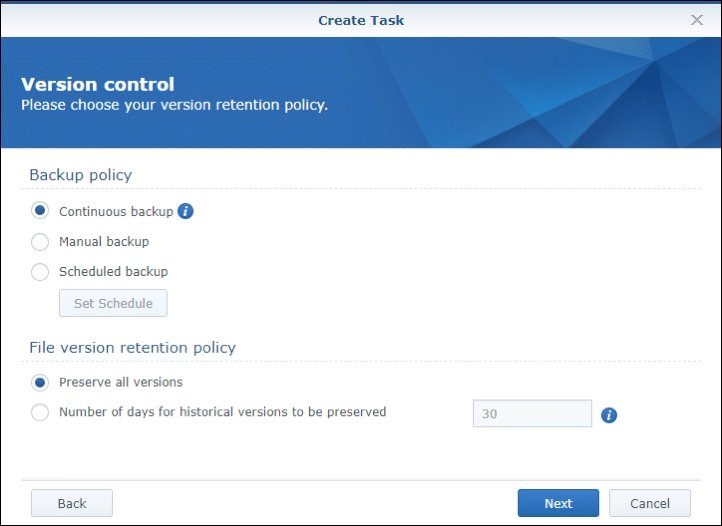Screen dimensions: 722x526
Task: Click the 'Preserve all versions' label text
Action: [121, 382]
